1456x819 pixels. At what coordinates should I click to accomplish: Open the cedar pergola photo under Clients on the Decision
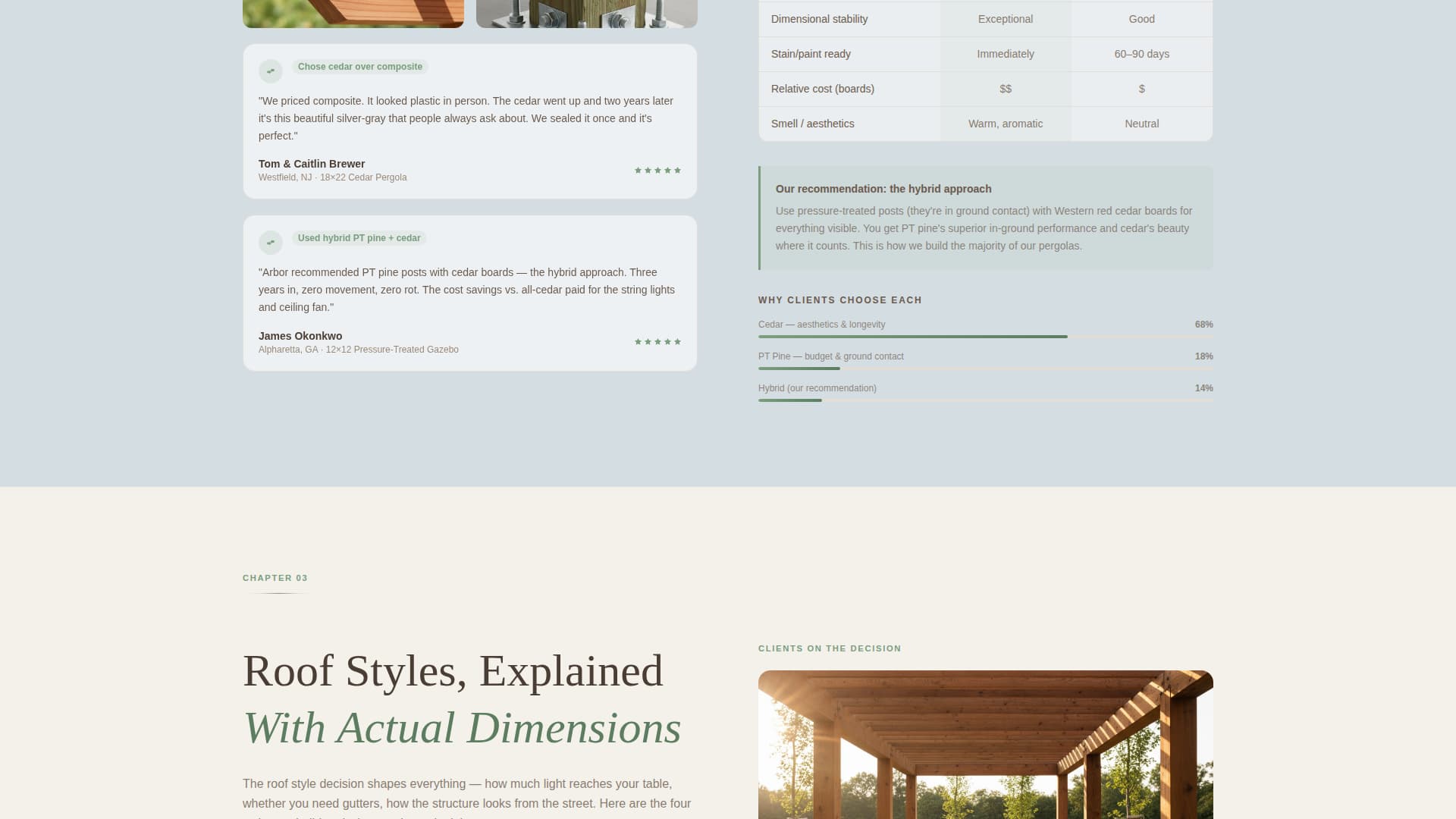986,745
